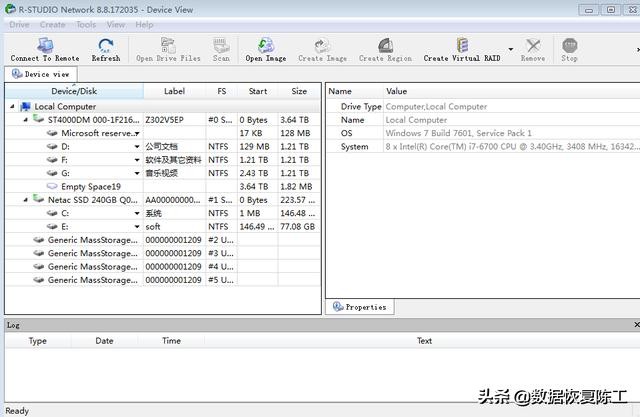Open dropdown arrow next to E: partition

[137, 227]
